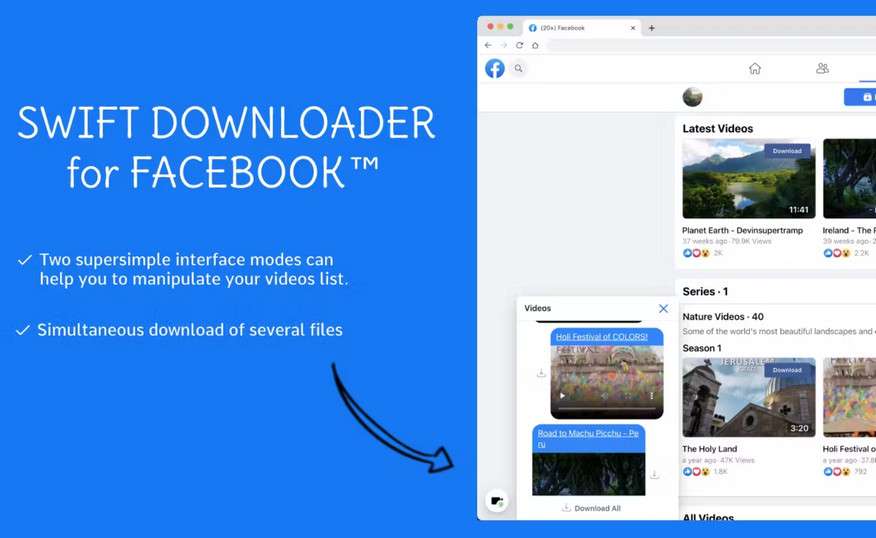The image size is (876, 538).
Task: Close the Videos panel with X
Action: (x=663, y=308)
